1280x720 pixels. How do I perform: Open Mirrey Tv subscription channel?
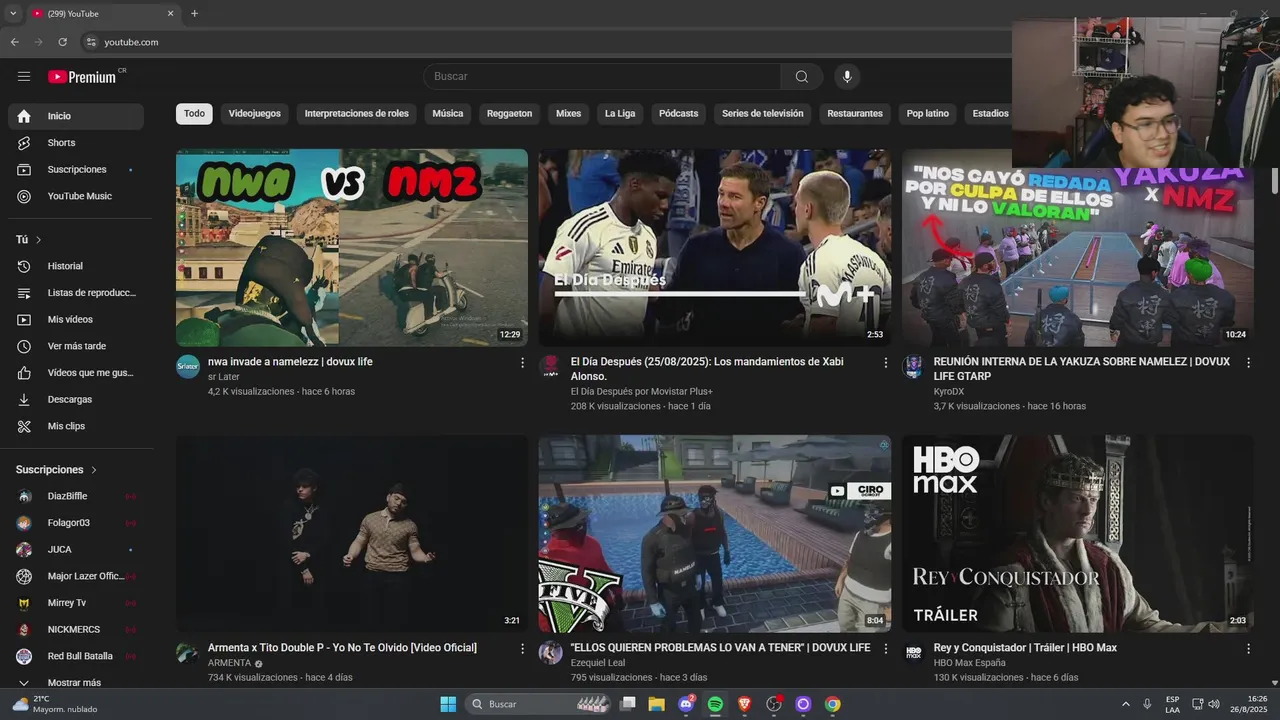pos(76,603)
